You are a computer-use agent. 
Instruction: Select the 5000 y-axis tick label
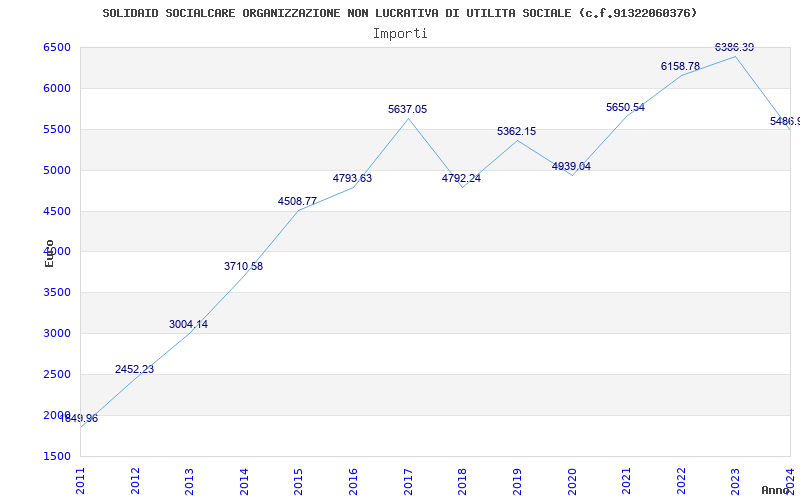57,170
